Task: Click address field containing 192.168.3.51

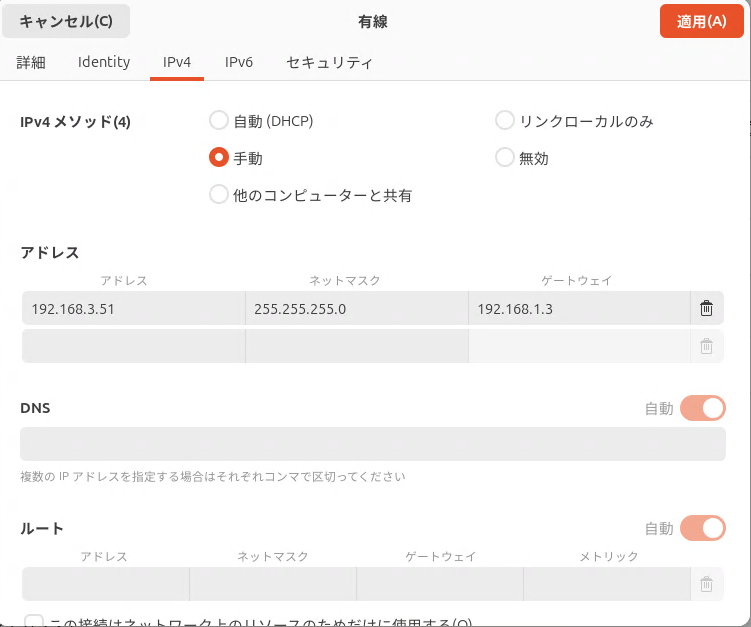Action: point(134,308)
